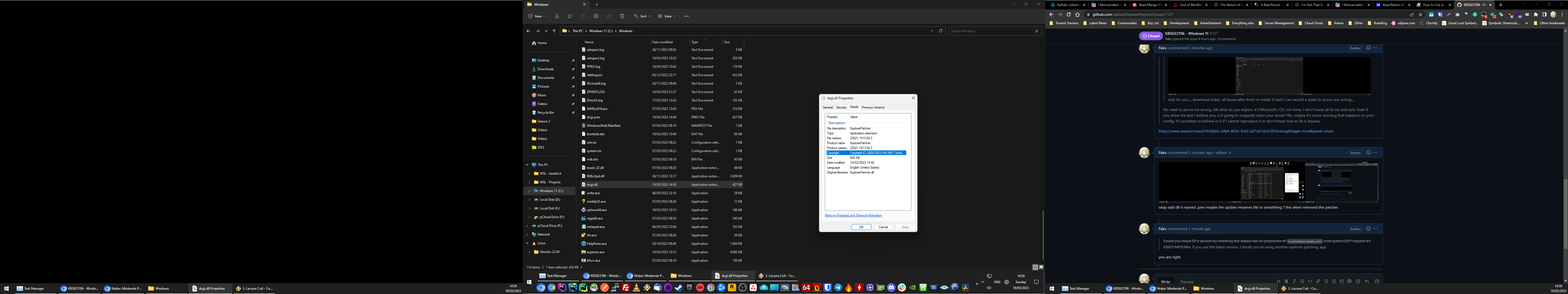Click OK in dxgi.dll Properties
The height and width of the screenshot is (294, 1568).
coord(861,227)
